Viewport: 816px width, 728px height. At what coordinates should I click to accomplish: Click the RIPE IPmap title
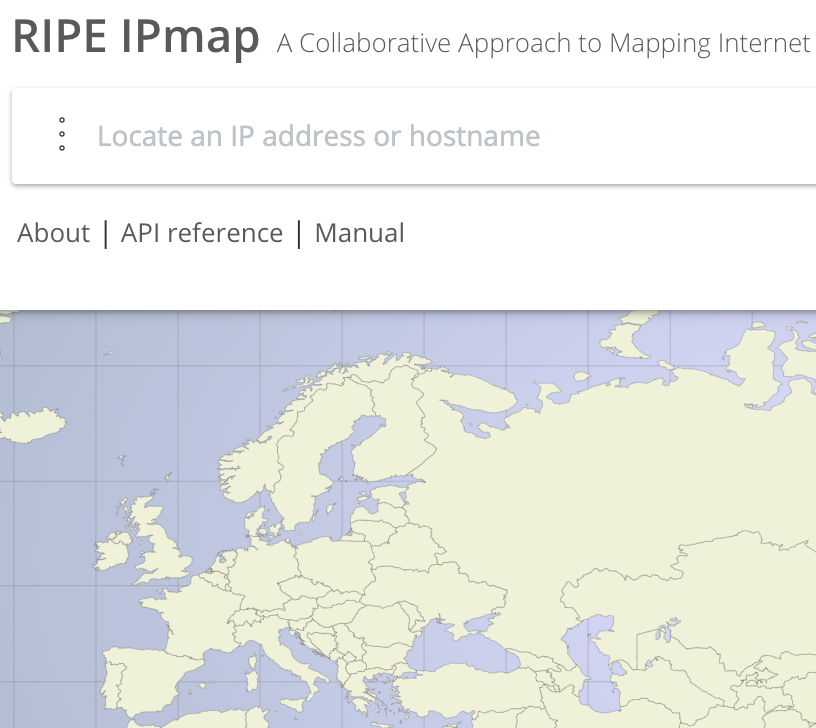[136, 37]
